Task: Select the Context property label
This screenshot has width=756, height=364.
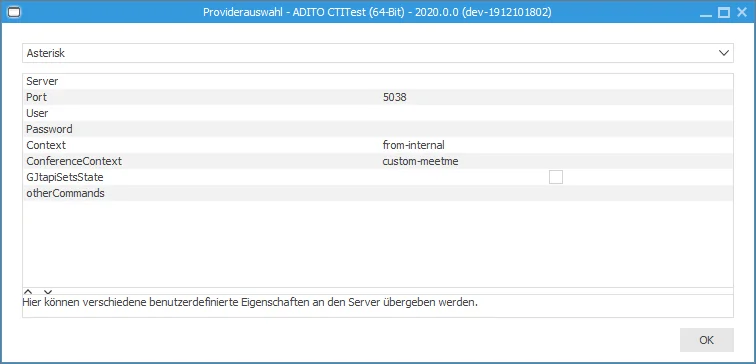Action: 46,145
